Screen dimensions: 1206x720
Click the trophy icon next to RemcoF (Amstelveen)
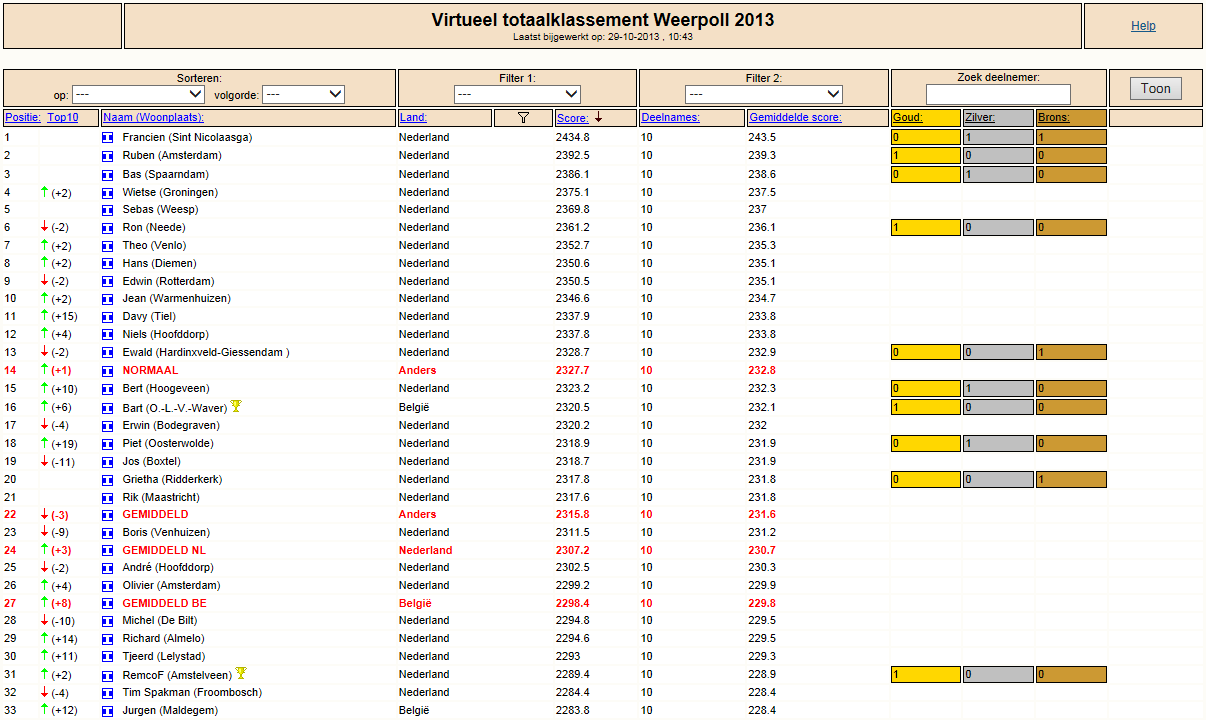tap(241, 674)
